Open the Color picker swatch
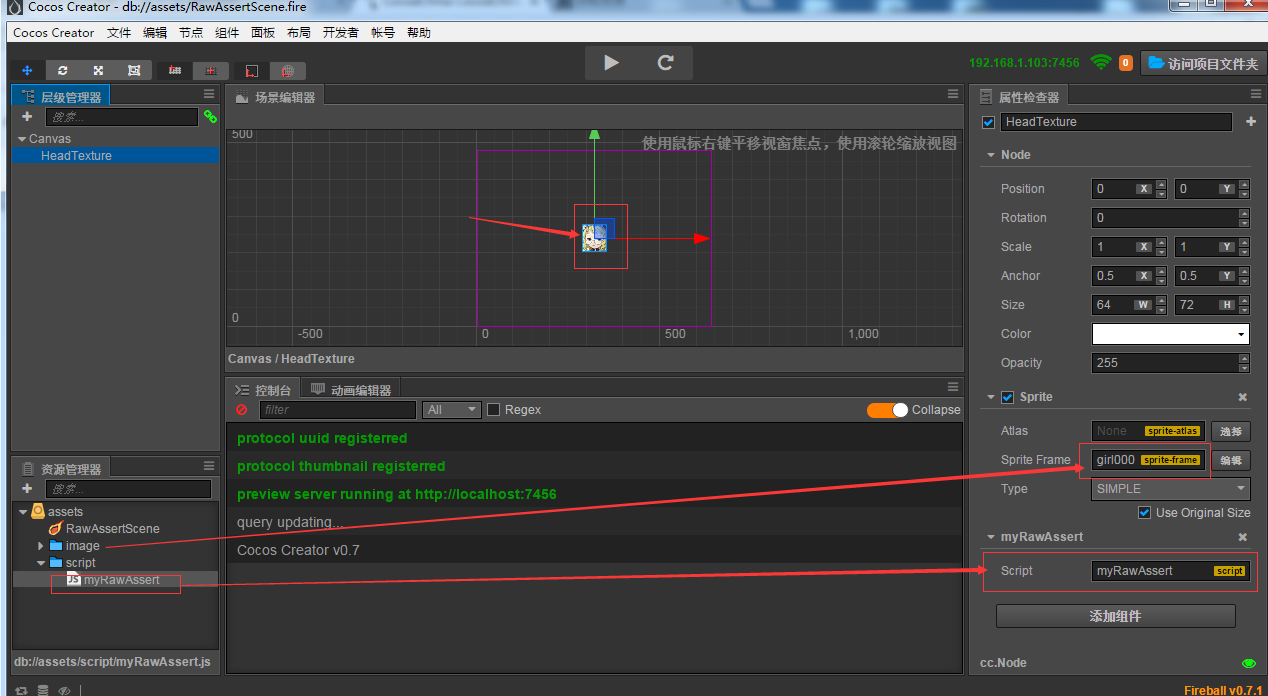Image resolution: width=1268 pixels, height=696 pixels. click(x=1171, y=334)
